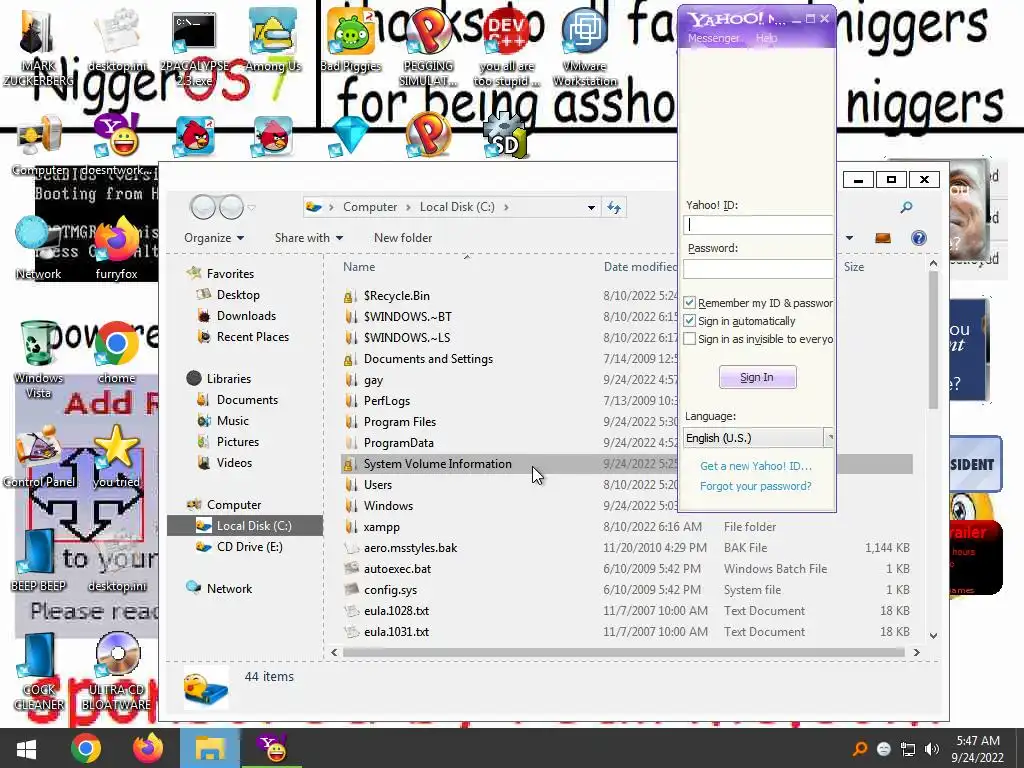Open Explorer help via the question mark
1024x768 pixels.
pos(919,238)
